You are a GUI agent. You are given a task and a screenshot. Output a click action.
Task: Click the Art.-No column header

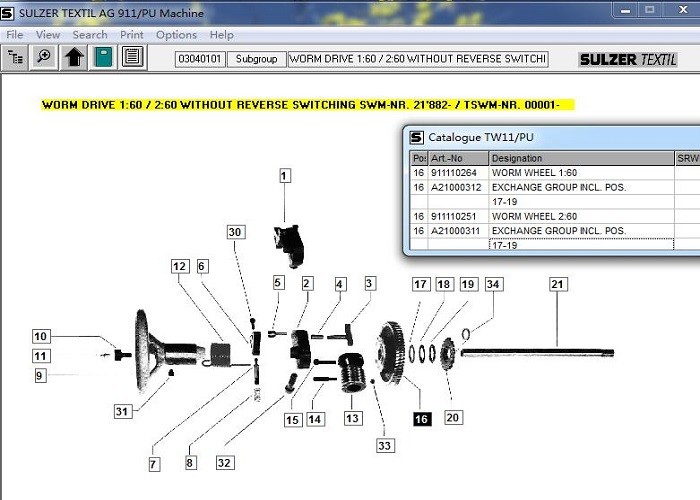click(458, 158)
